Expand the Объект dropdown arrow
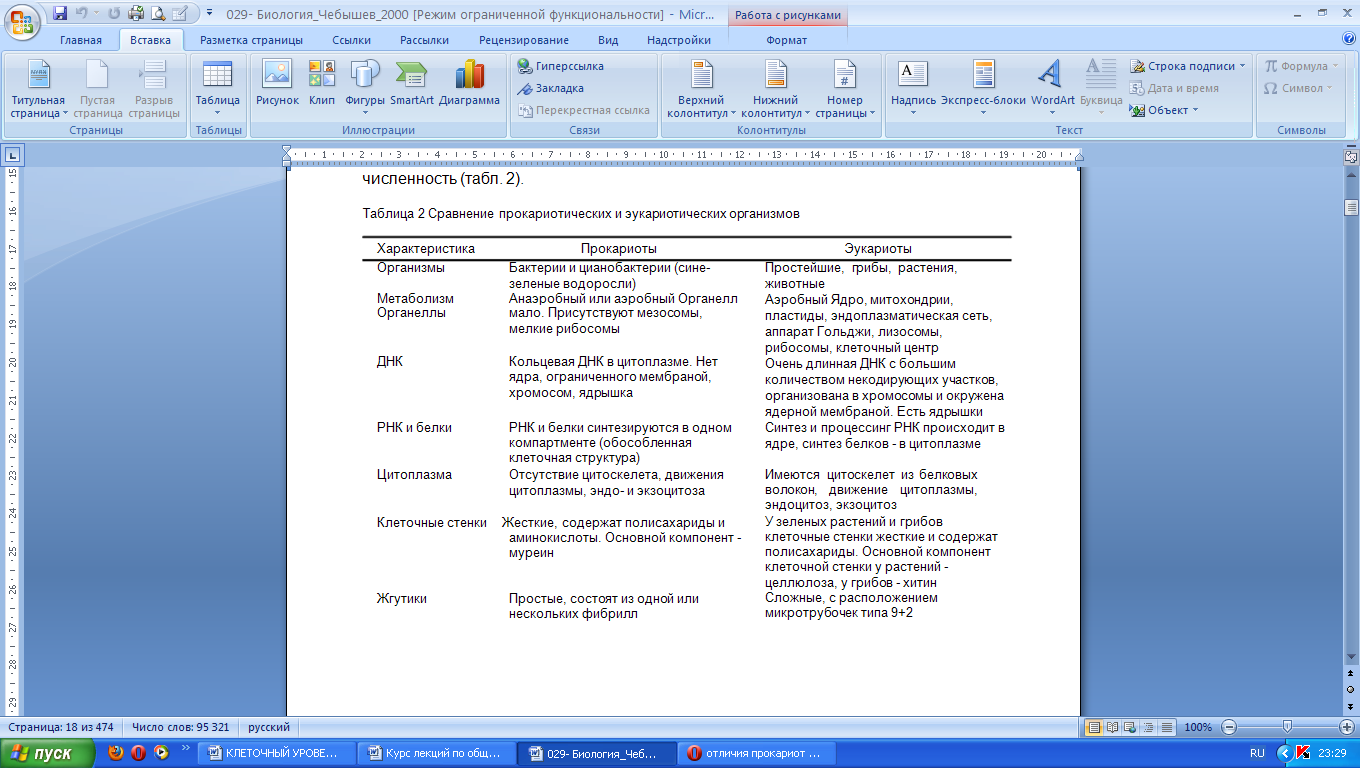Screen dimensions: 1360x768 (x=1196, y=110)
